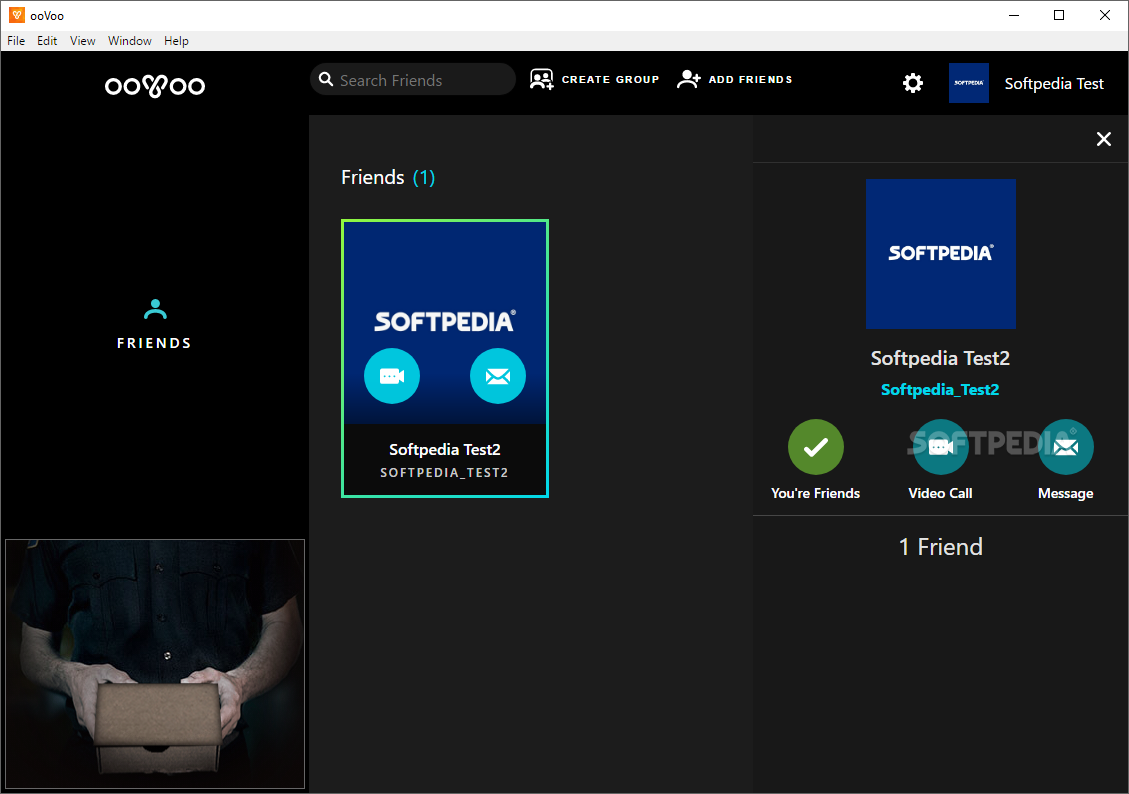Click the self-view camera preview
Image resolution: width=1129 pixels, height=794 pixels.
tap(155, 664)
